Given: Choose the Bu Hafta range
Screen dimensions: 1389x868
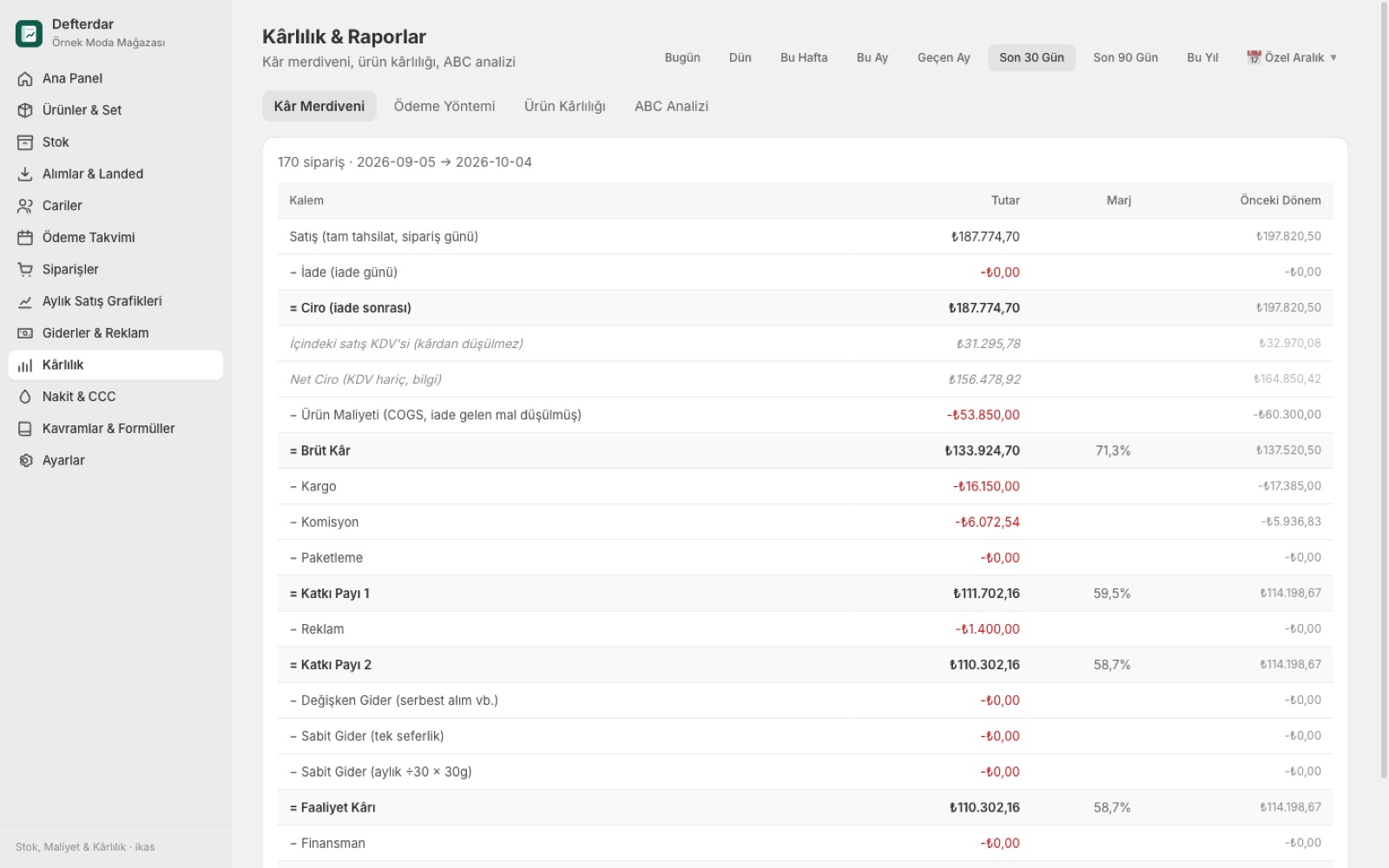Looking at the screenshot, I should click(x=804, y=57).
